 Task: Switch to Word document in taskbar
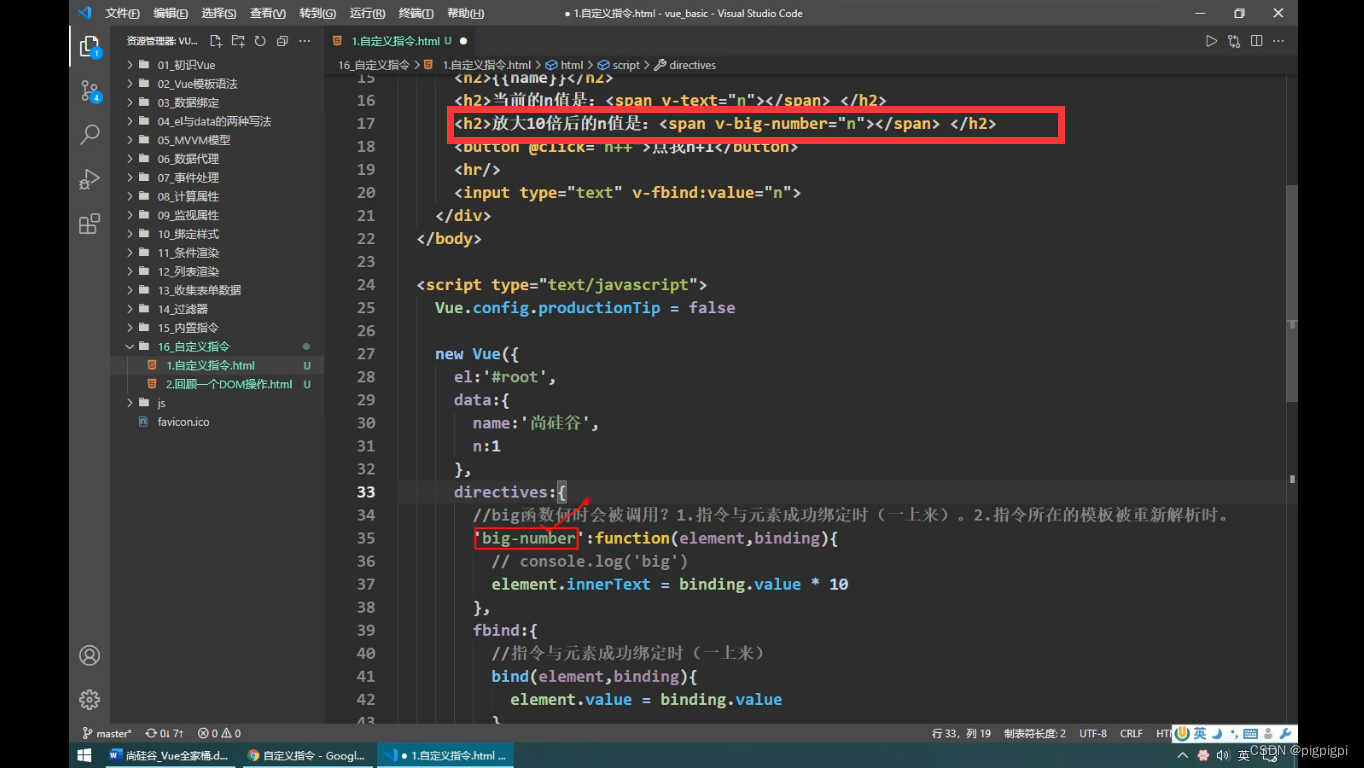click(169, 755)
